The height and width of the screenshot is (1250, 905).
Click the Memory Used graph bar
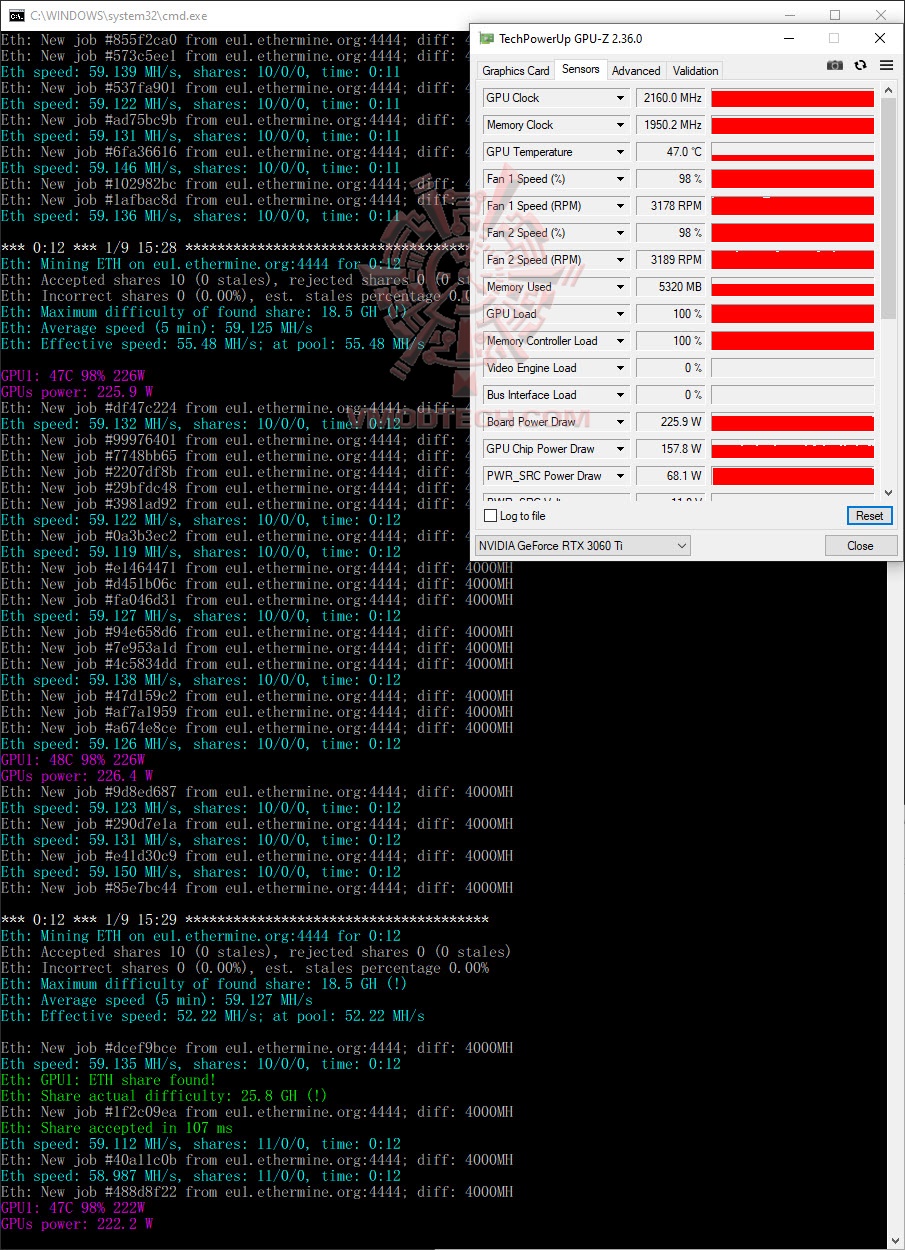click(792, 287)
